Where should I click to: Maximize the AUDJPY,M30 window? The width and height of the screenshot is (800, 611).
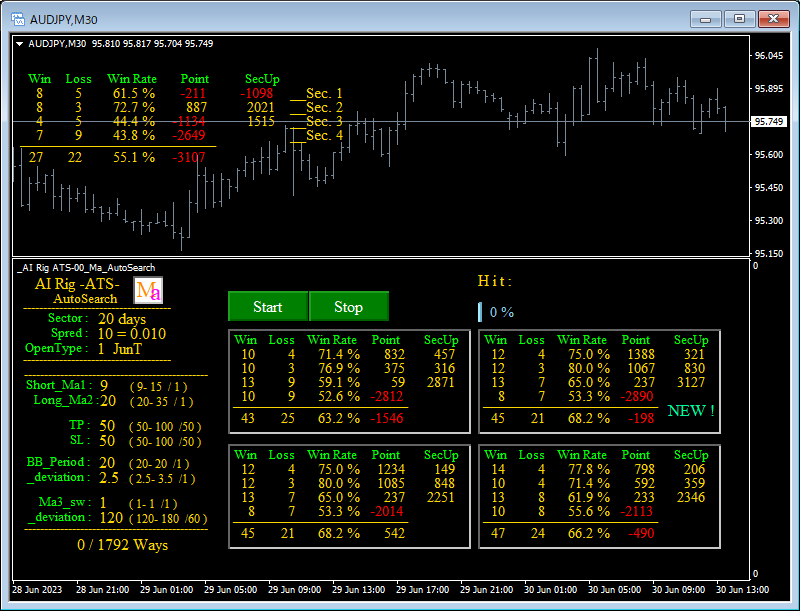739,19
